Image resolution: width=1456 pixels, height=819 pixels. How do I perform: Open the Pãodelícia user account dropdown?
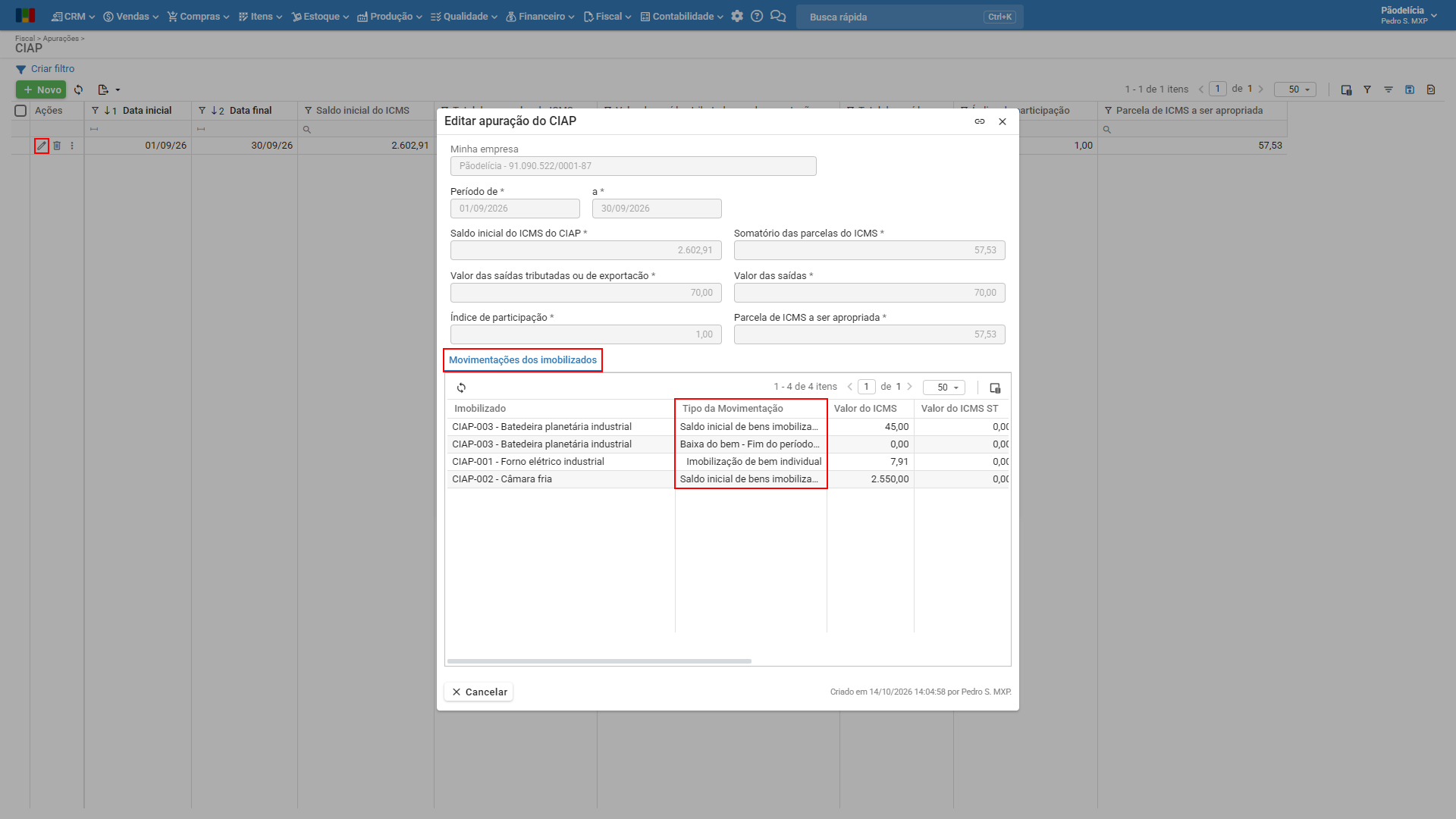point(1408,15)
